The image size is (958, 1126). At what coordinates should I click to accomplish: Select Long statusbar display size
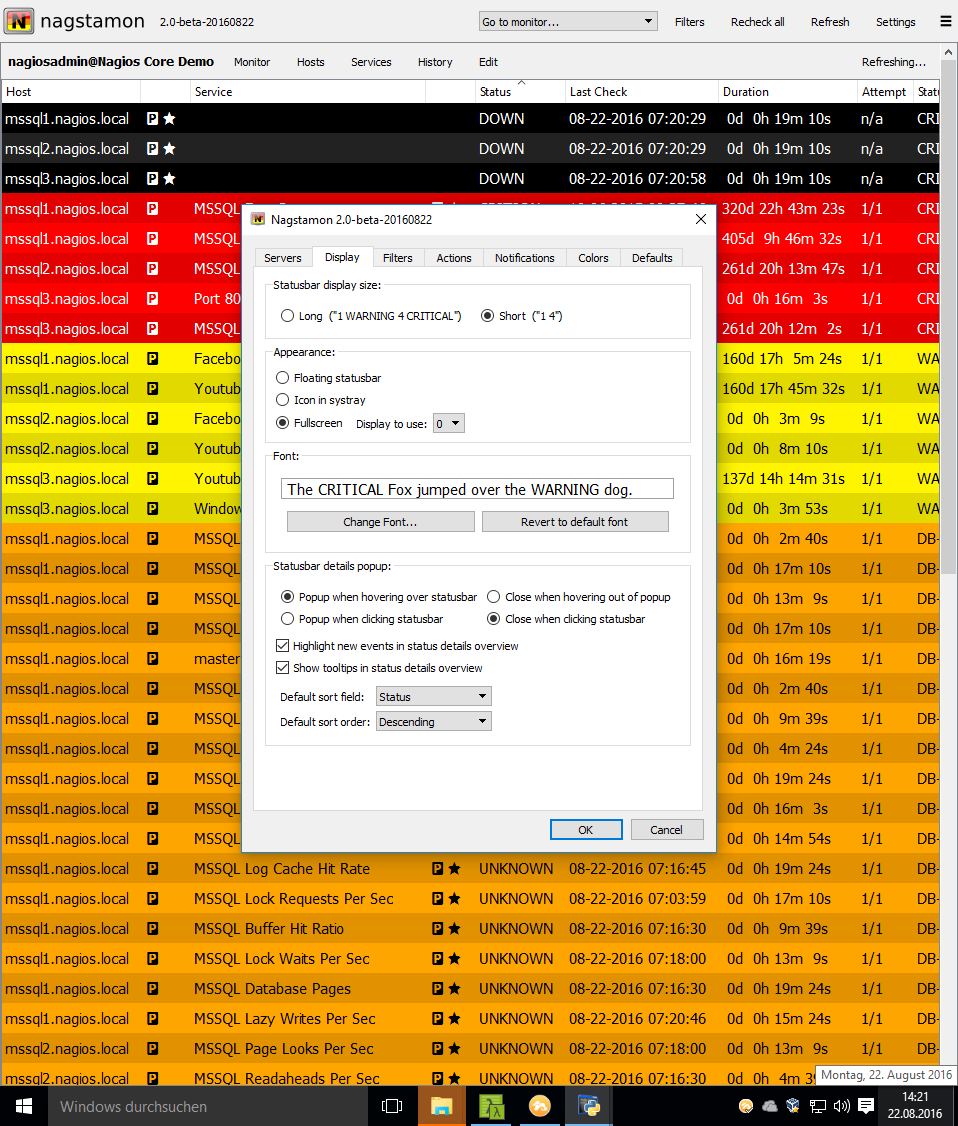click(x=287, y=316)
